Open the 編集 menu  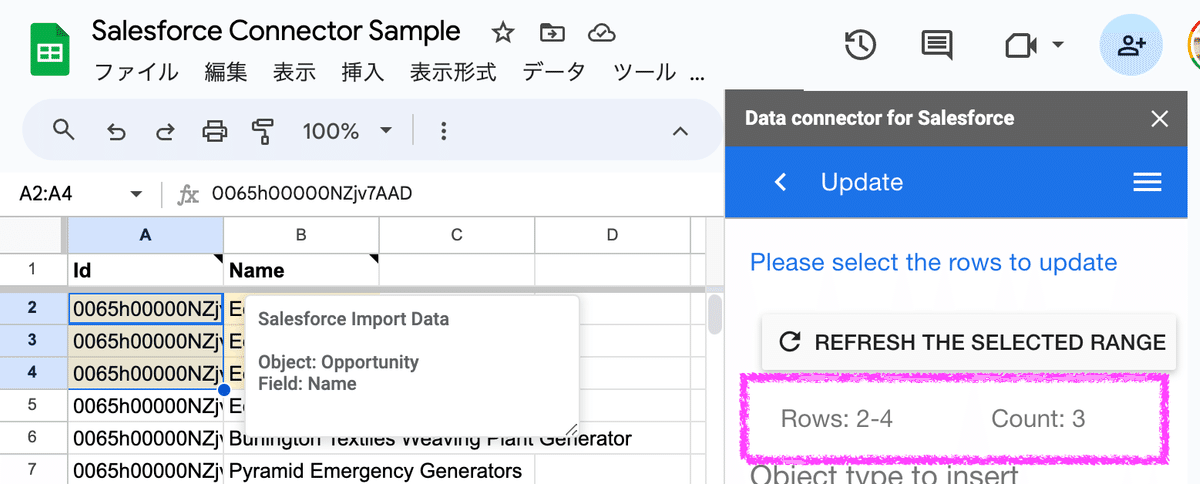click(226, 72)
